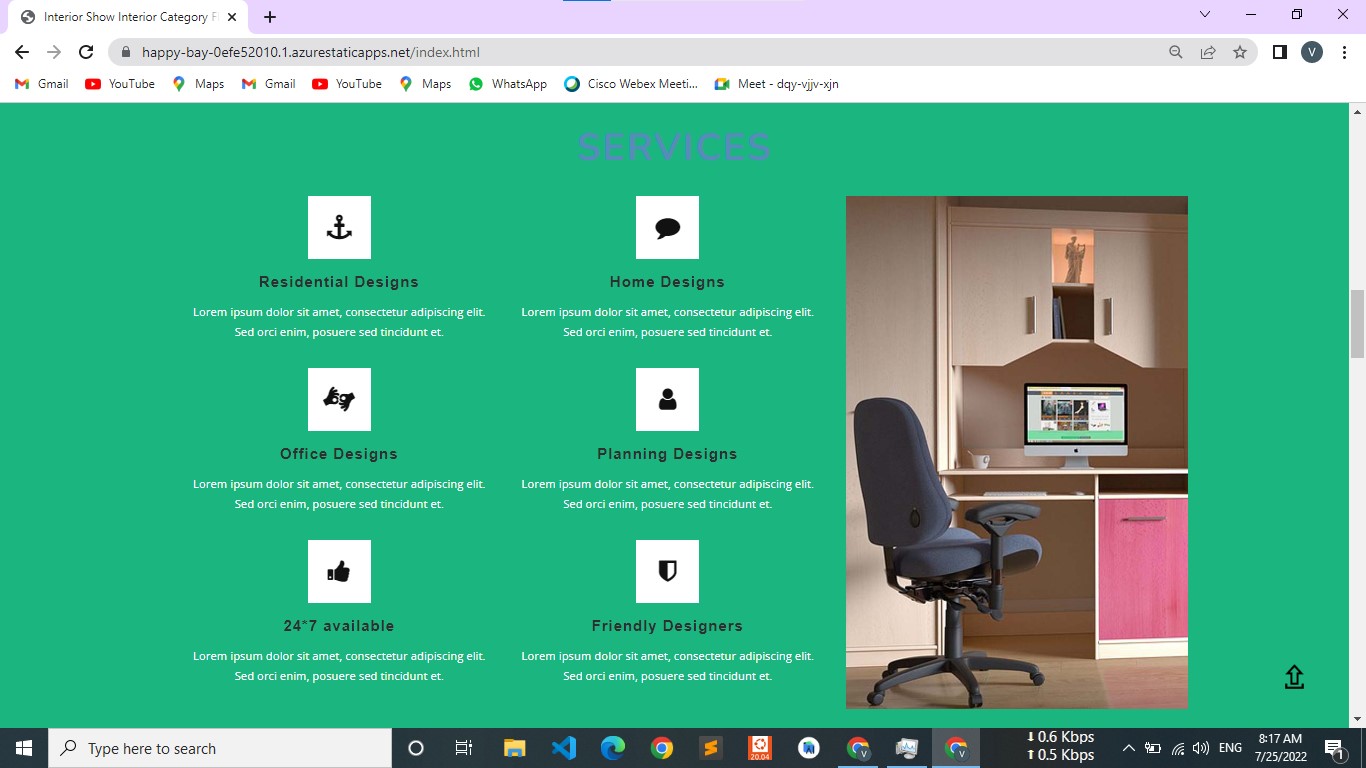Click the person icon above Planning Designs
Image resolution: width=1366 pixels, height=768 pixels.
click(x=667, y=400)
